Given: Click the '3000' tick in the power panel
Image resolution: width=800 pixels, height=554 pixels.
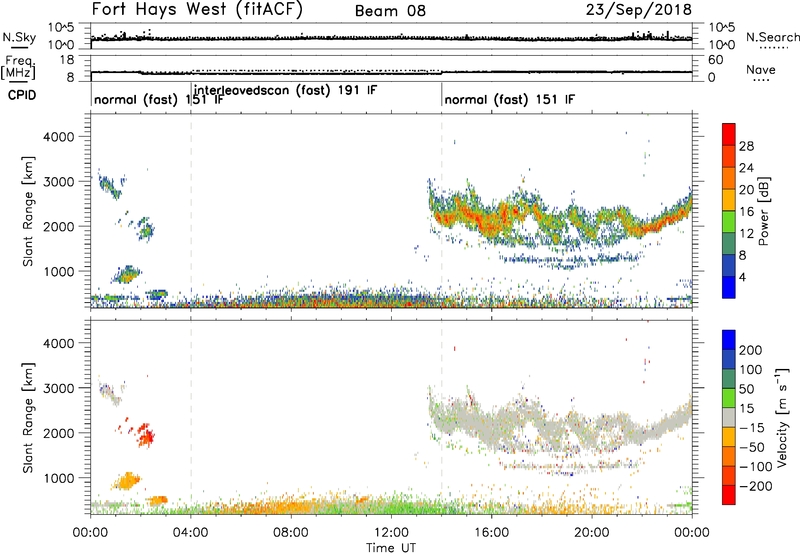Looking at the screenshot, I should click(58, 182).
